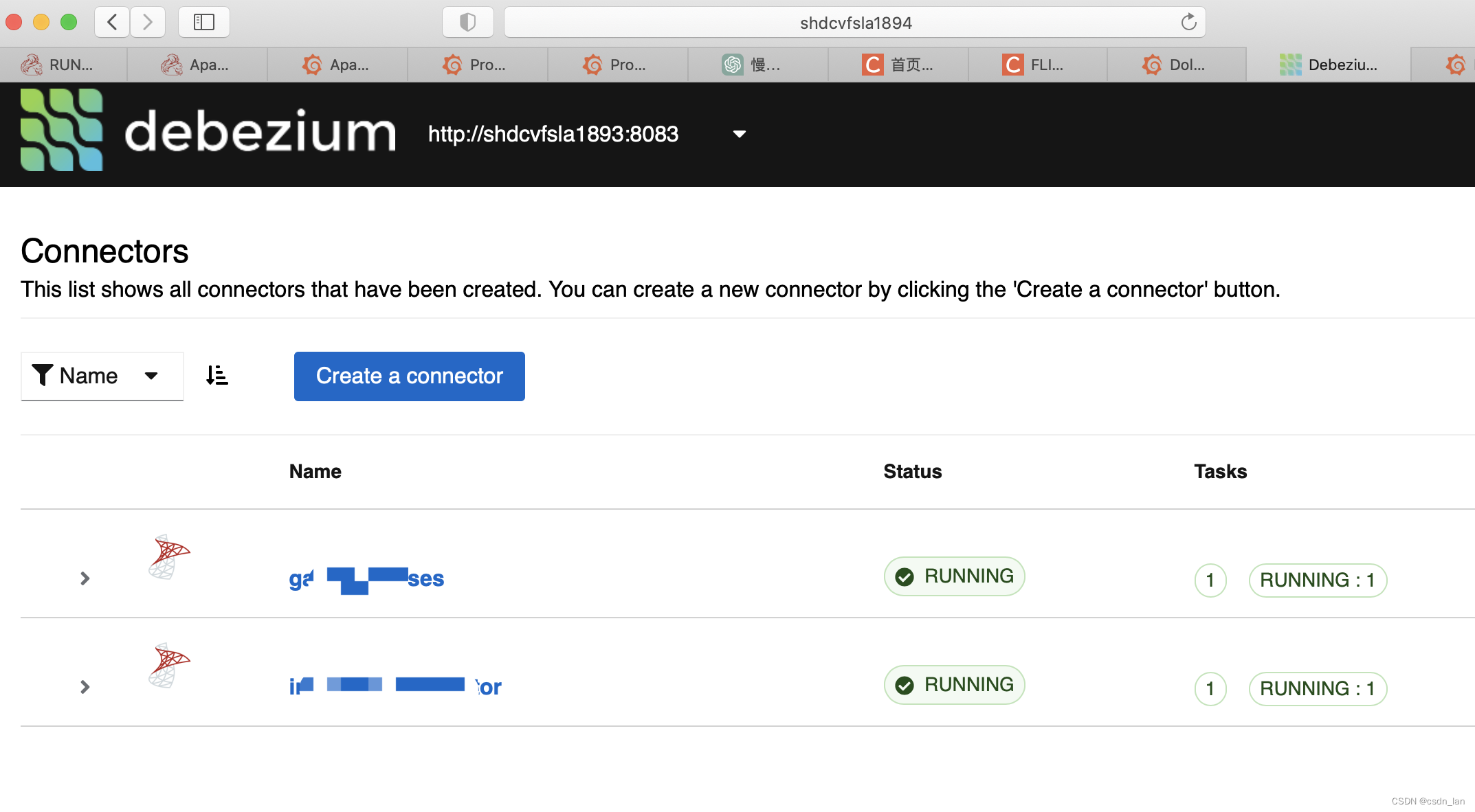Switch to the Dol... tab
Viewport: 1475px width, 812px height.
click(x=1177, y=65)
